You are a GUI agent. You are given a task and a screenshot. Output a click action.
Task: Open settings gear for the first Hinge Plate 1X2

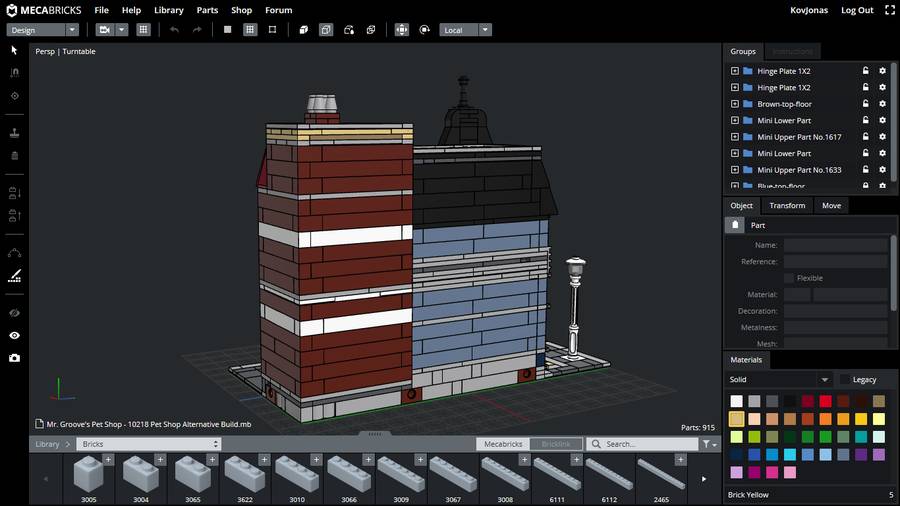(882, 71)
